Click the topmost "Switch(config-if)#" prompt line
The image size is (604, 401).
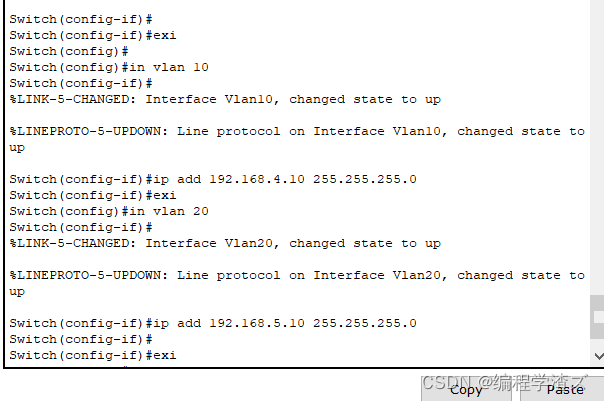point(80,19)
